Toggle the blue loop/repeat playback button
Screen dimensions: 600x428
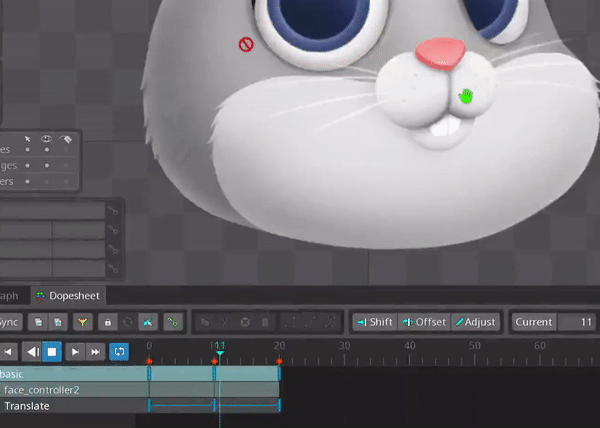[119, 352]
